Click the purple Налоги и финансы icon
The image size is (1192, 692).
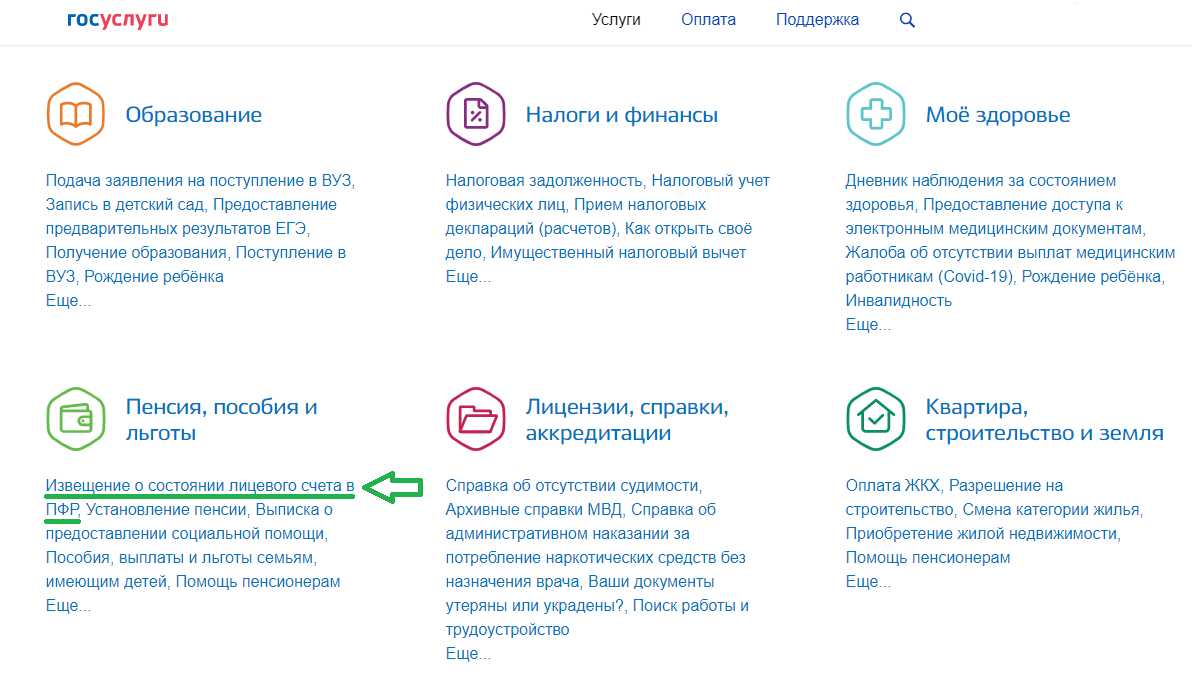coord(476,114)
